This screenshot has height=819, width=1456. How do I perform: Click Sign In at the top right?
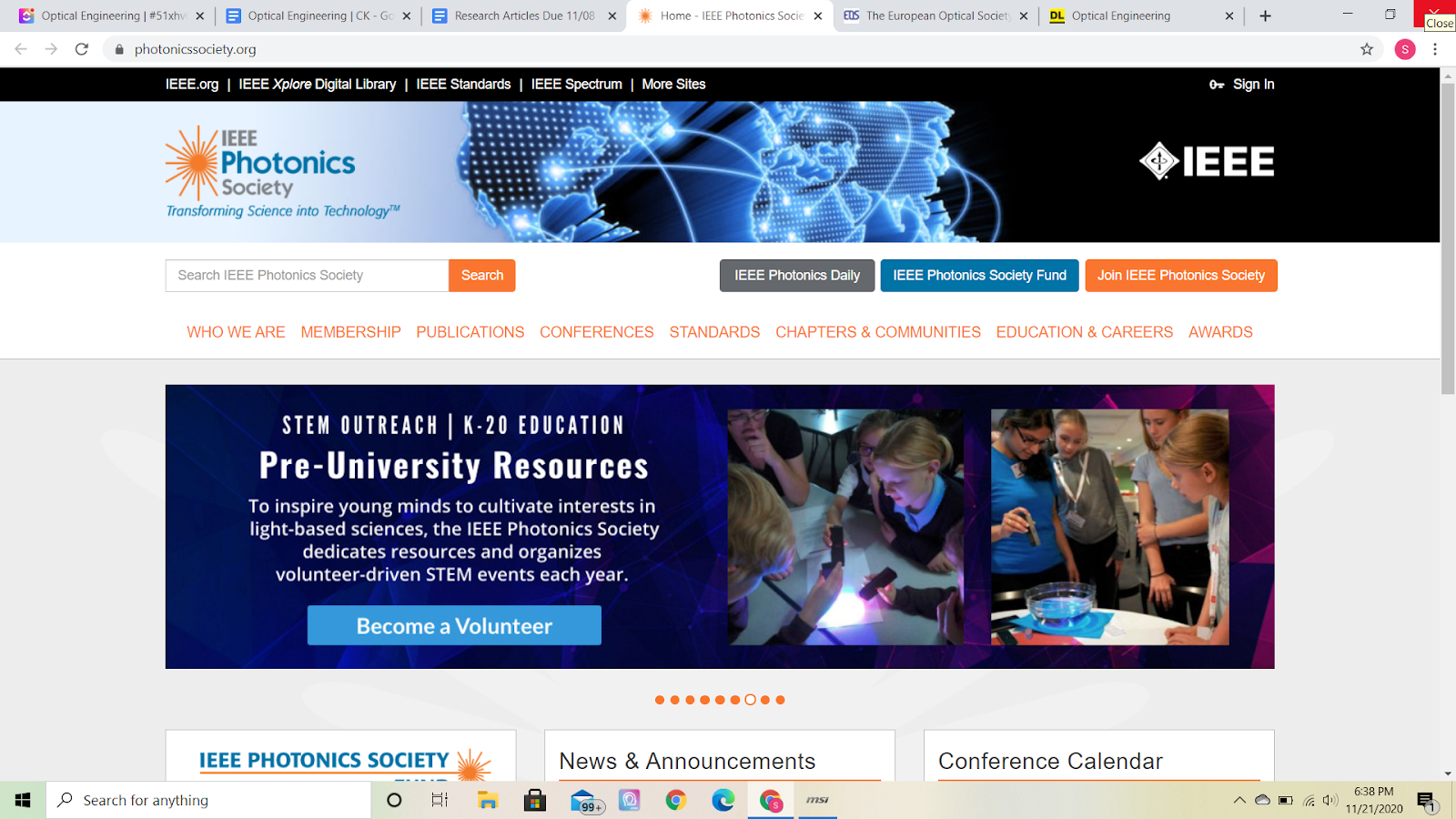pyautogui.click(x=1242, y=84)
